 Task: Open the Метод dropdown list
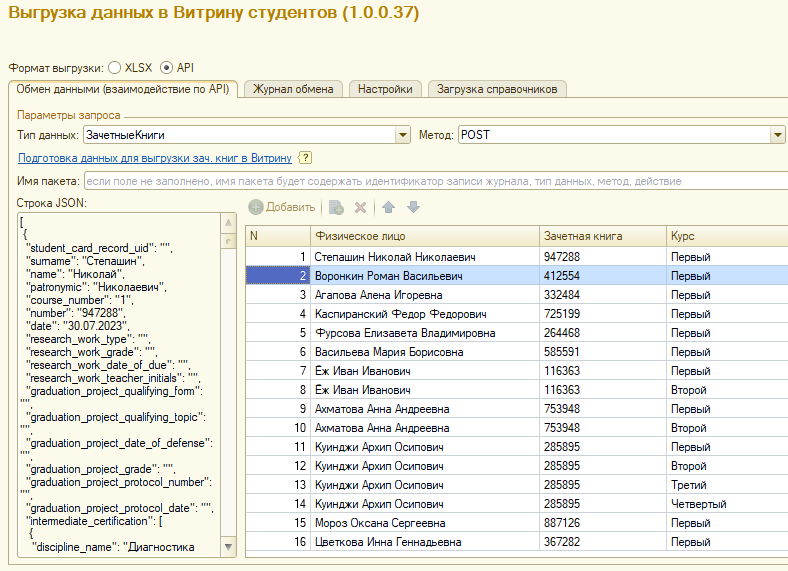tap(777, 135)
